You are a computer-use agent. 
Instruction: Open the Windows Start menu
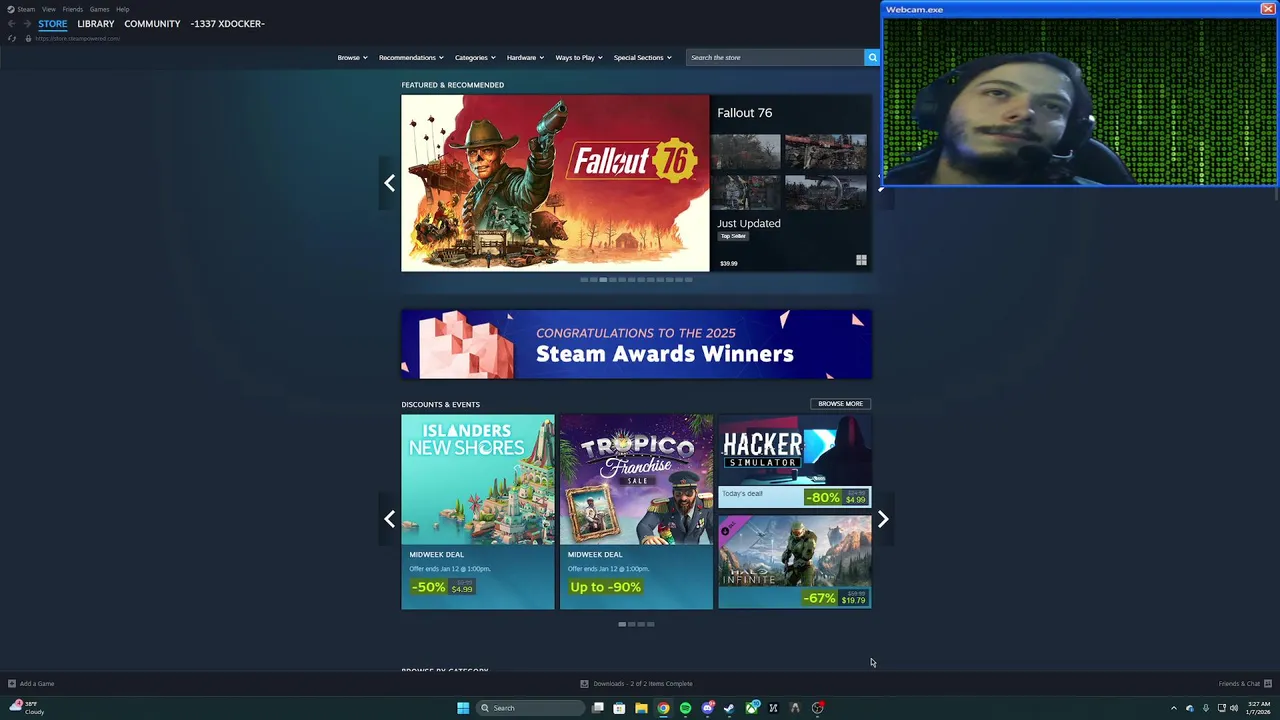[x=463, y=708]
